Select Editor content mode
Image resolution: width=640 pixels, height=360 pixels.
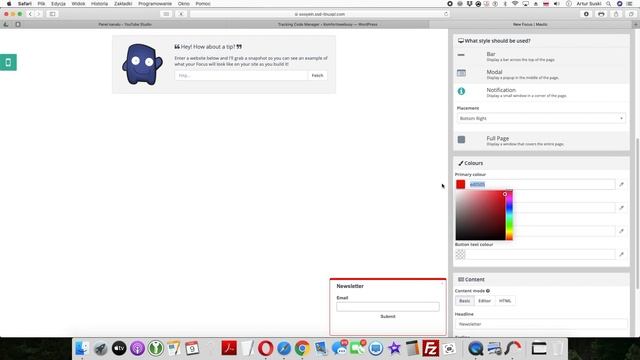[x=484, y=301]
